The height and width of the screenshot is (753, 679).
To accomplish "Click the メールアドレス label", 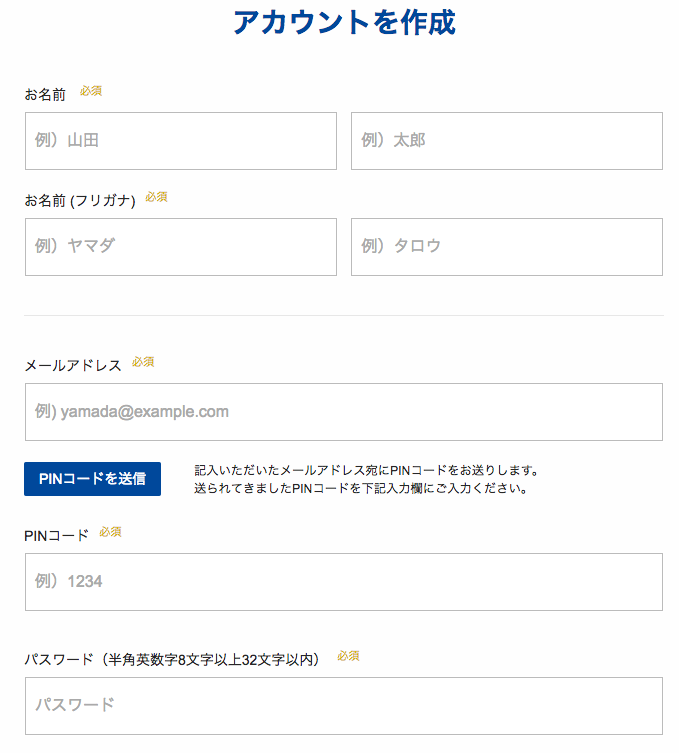I will 73,365.
